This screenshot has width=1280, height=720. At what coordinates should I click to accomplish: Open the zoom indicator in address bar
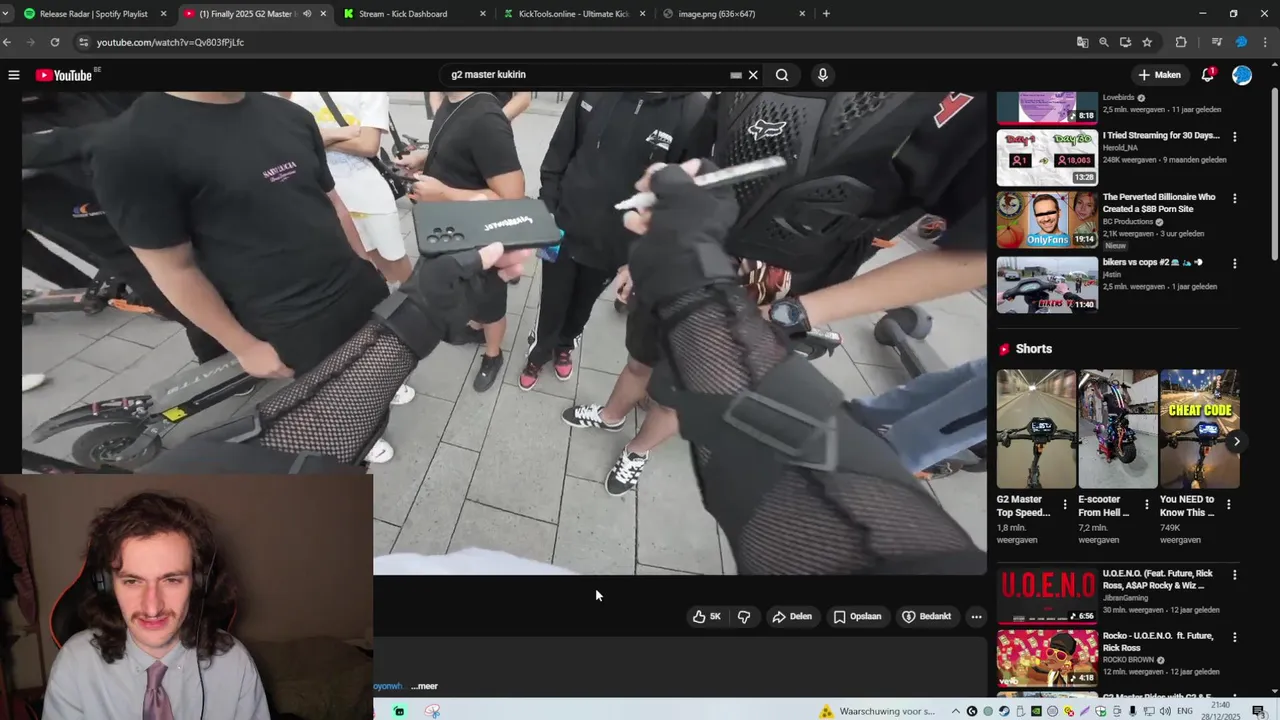click(1104, 42)
